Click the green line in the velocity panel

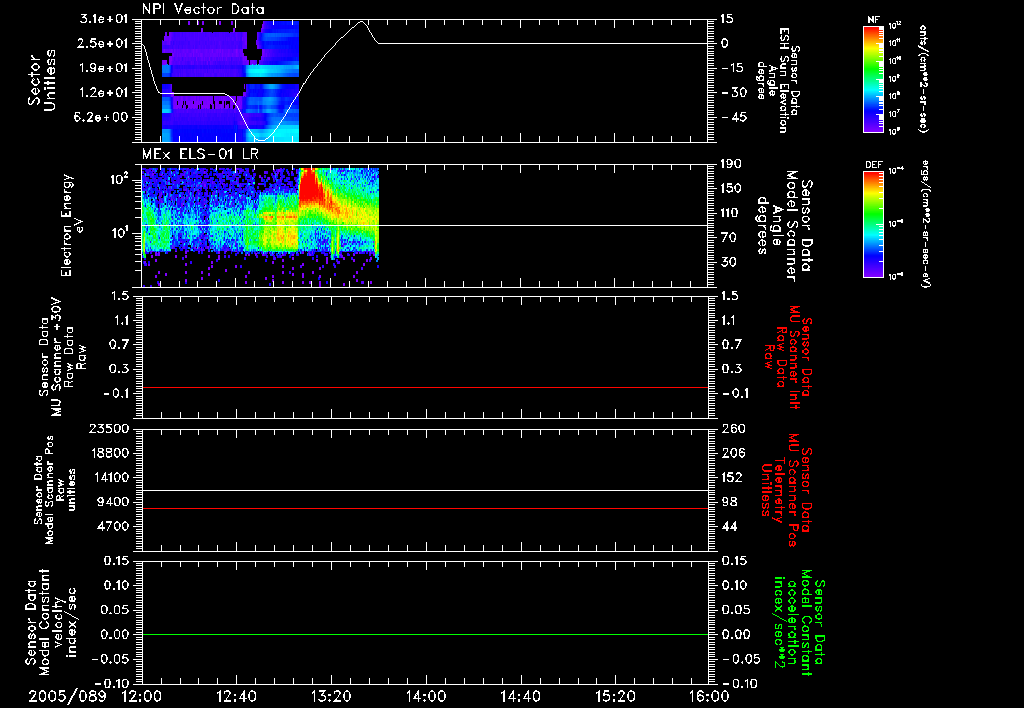point(425,634)
